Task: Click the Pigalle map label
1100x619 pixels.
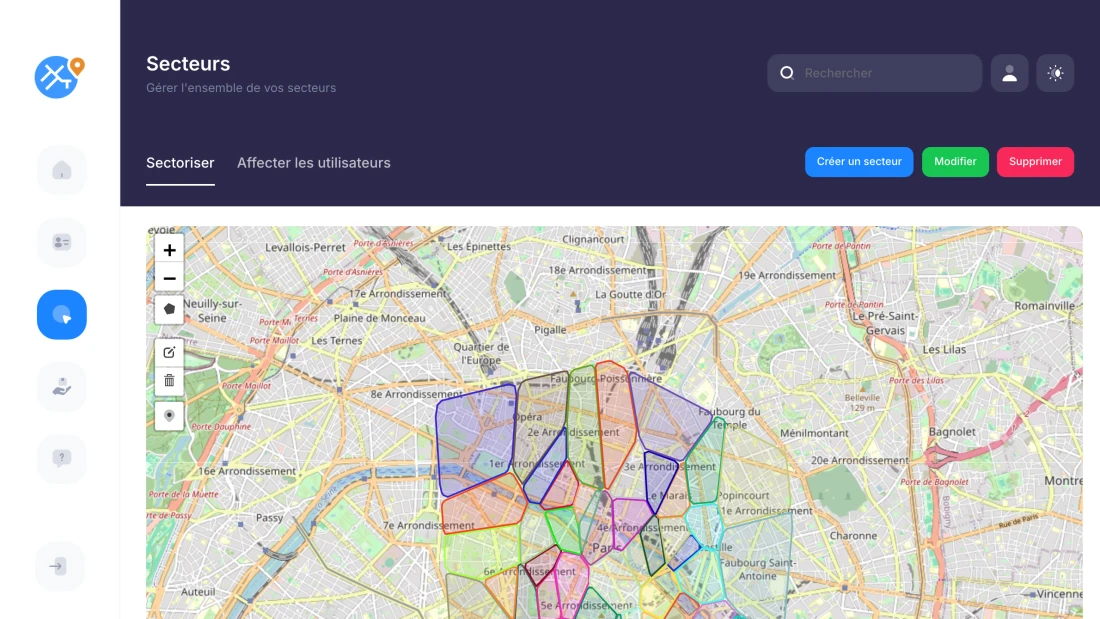Action: point(550,330)
